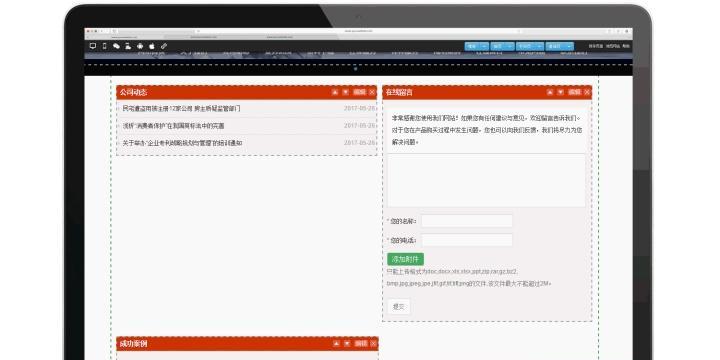Click the blue handle on the dashed banner border

(x=355, y=68)
